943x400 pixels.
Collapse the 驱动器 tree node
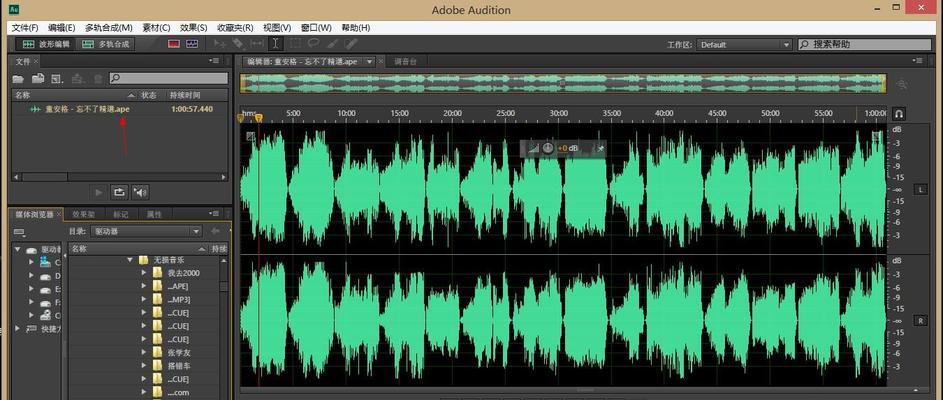pos(17,249)
